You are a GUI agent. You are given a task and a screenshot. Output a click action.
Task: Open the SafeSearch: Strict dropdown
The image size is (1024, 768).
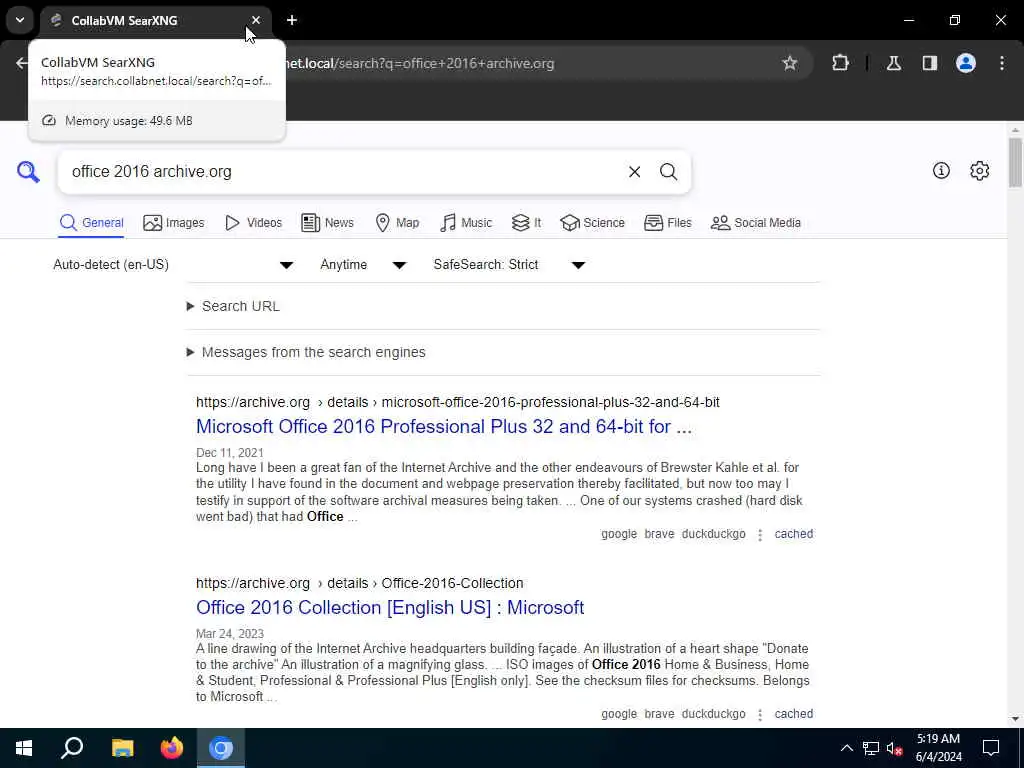point(509,264)
